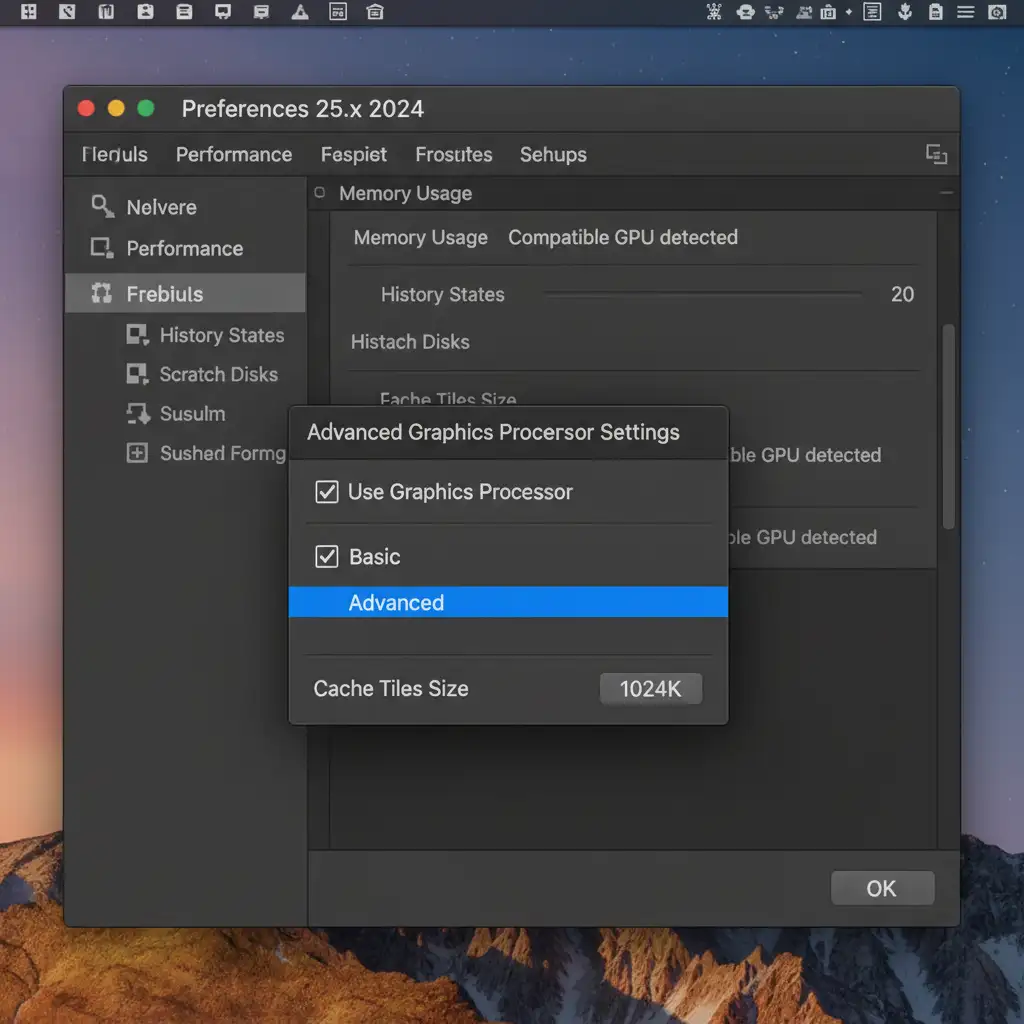The width and height of the screenshot is (1024, 1024).
Task: Open the Cache Tiles Size 1024K dropdown
Action: point(650,689)
